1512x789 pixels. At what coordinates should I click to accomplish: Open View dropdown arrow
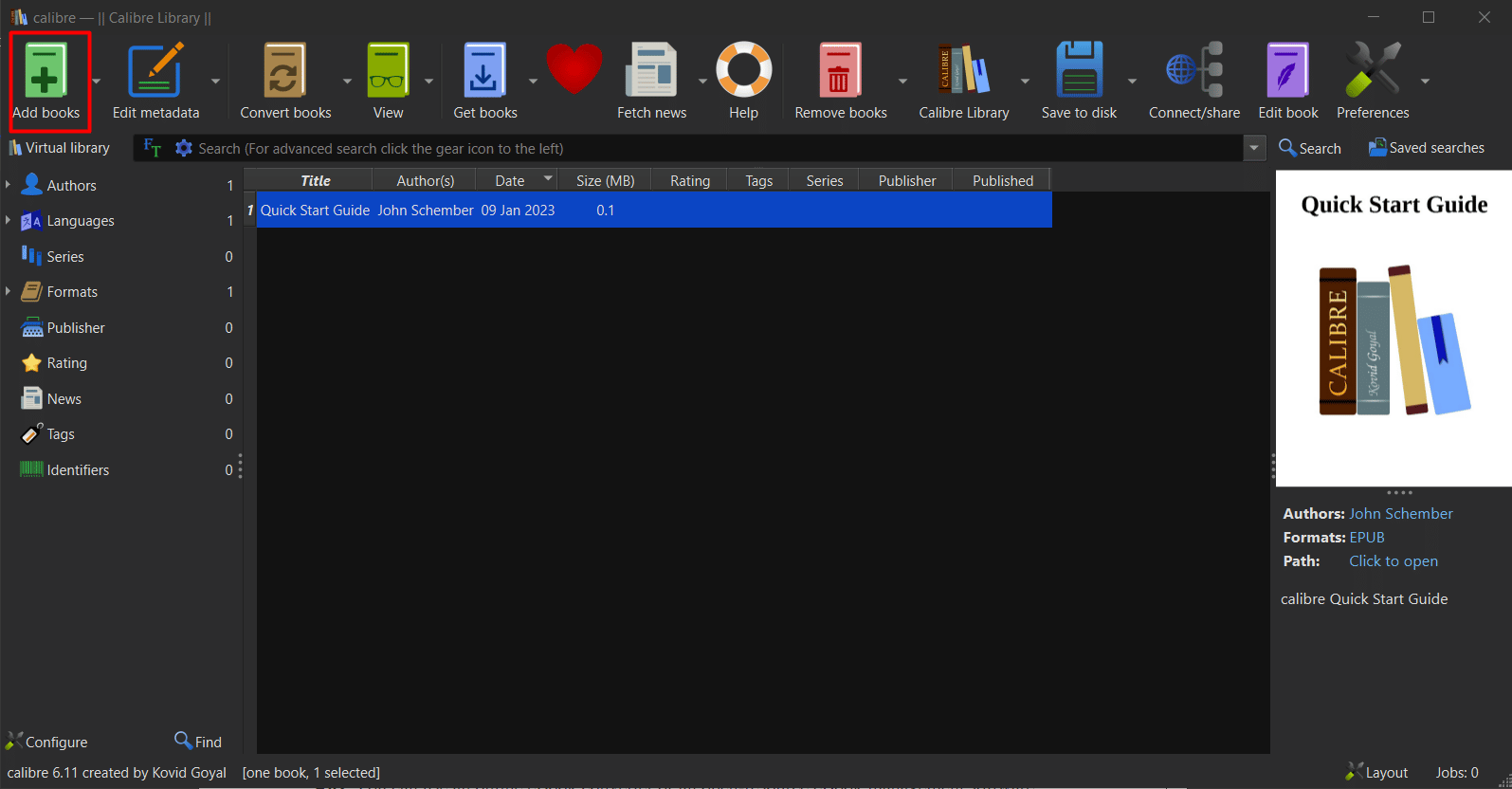428,82
